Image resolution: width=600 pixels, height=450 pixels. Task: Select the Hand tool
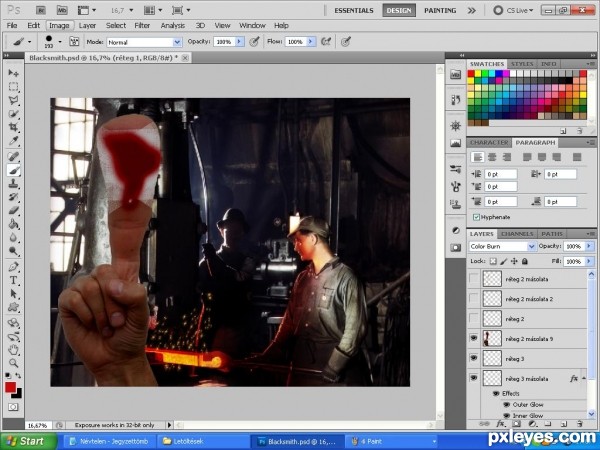(x=13, y=349)
